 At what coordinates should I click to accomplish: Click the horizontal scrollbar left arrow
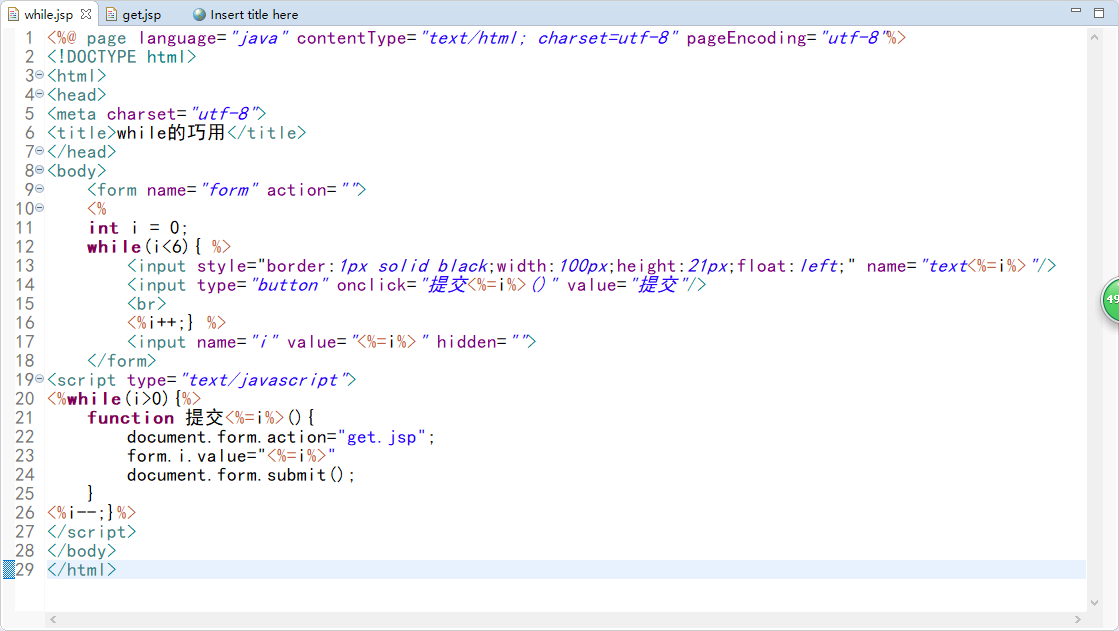[x=53, y=620]
